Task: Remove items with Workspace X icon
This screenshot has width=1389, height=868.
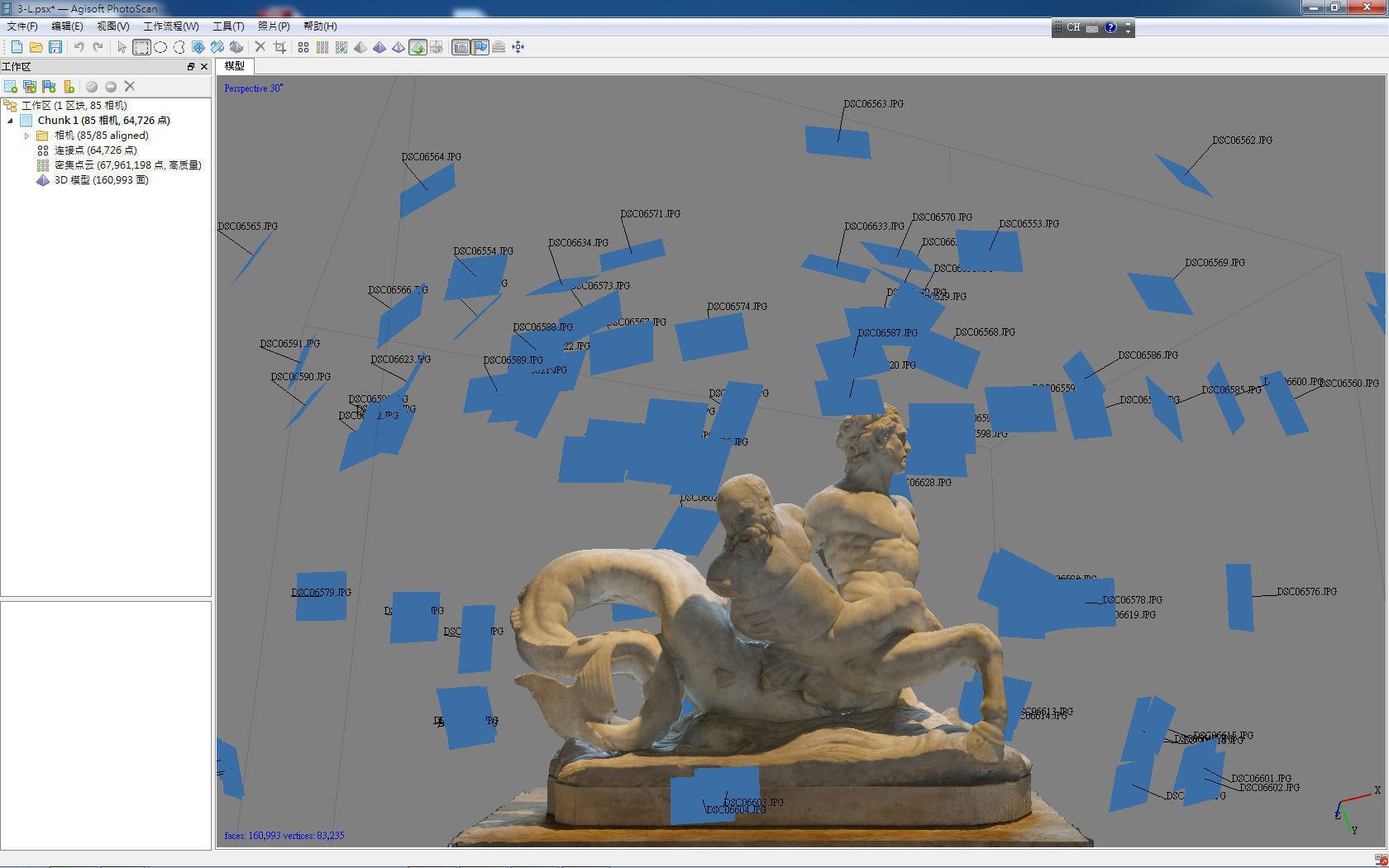Action: tap(130, 86)
